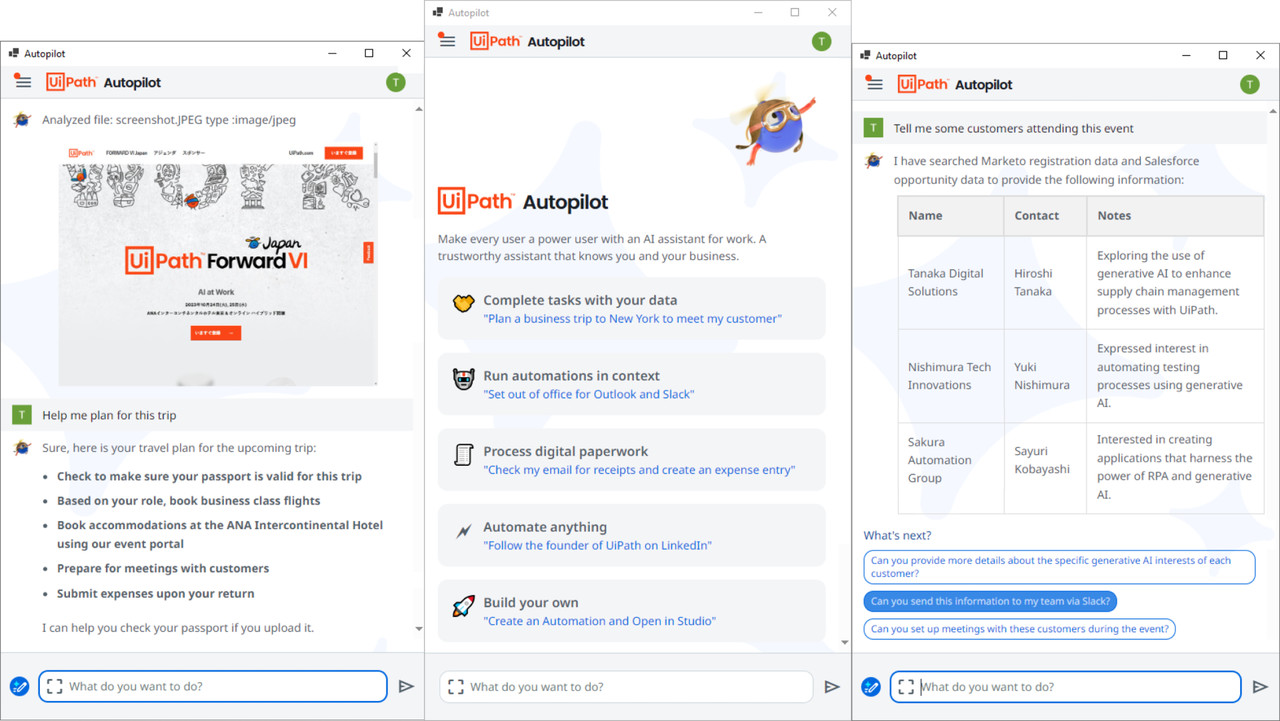Open user avatar T in the customer list window header
Screen dimensions: 1280x721
[1250, 85]
